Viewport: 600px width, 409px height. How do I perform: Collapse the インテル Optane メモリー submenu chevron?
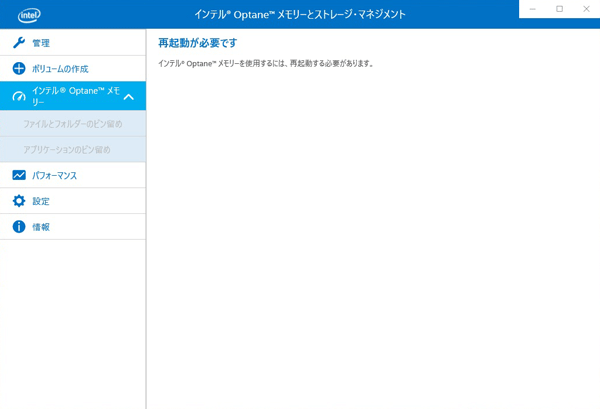coord(129,97)
